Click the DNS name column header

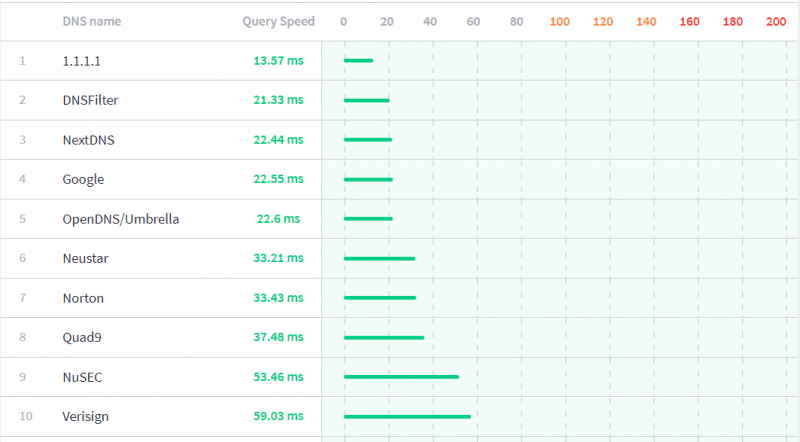pos(92,21)
